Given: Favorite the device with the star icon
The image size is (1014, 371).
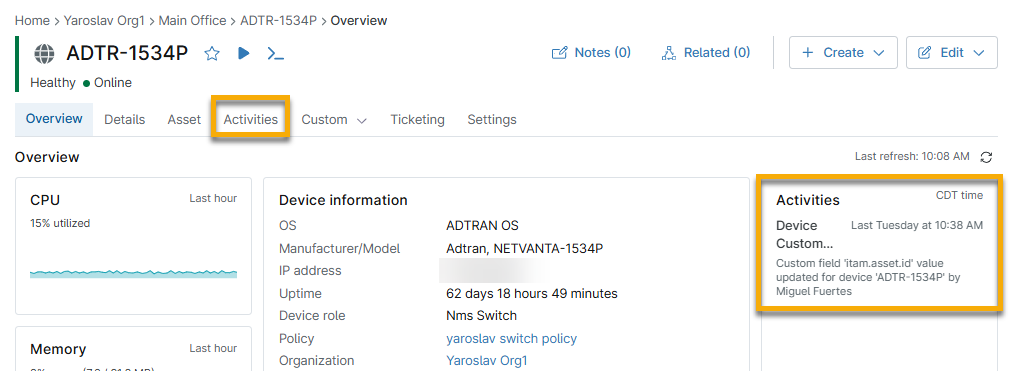Looking at the screenshot, I should pyautogui.click(x=212, y=54).
